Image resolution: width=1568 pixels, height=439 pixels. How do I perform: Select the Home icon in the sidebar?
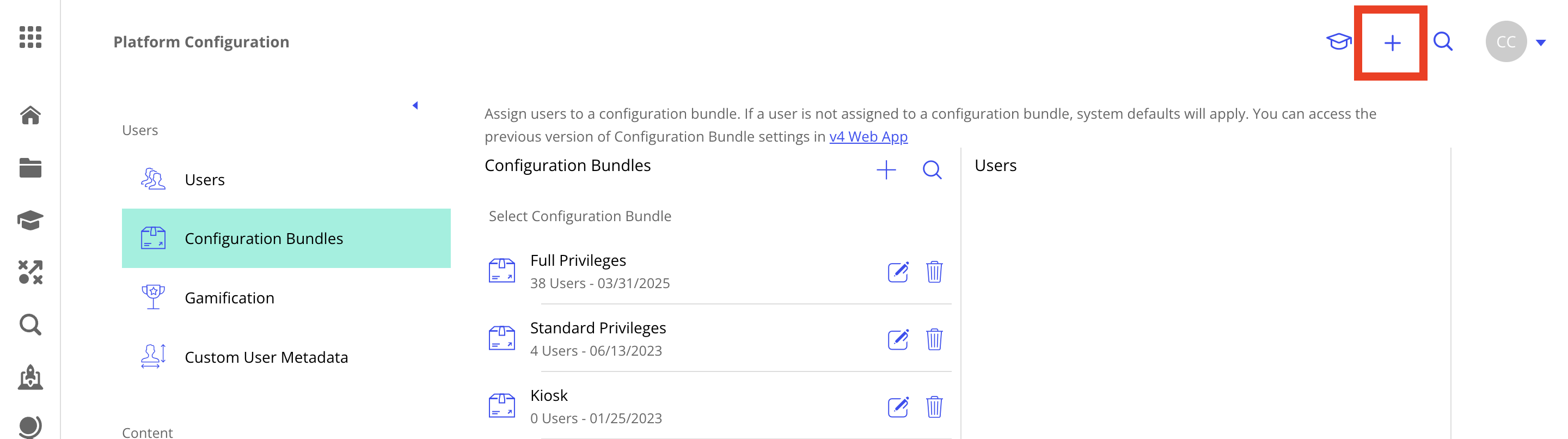pyautogui.click(x=31, y=115)
